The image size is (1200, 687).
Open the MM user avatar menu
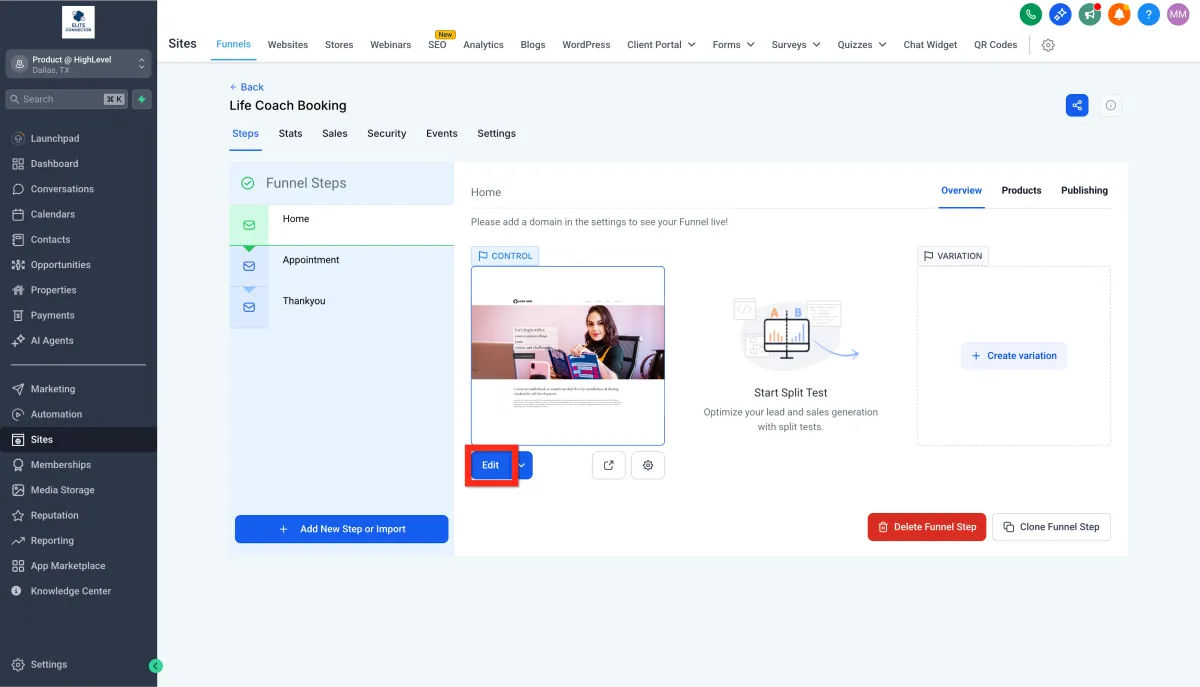[1179, 15]
